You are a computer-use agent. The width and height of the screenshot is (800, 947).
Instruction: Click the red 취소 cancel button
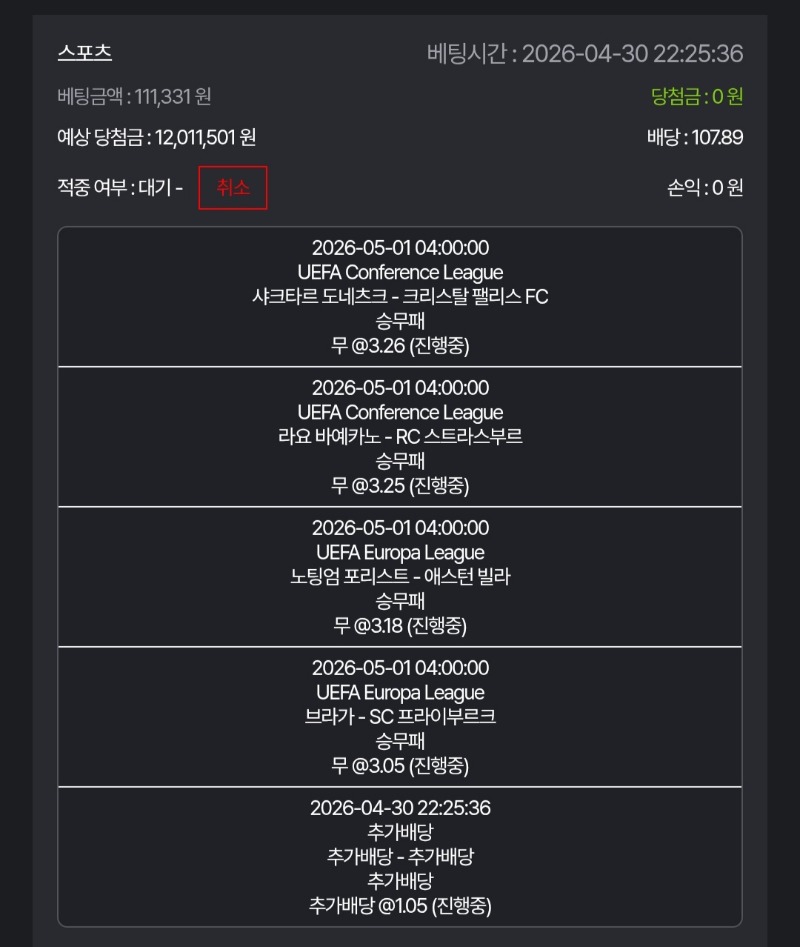pyautogui.click(x=233, y=188)
